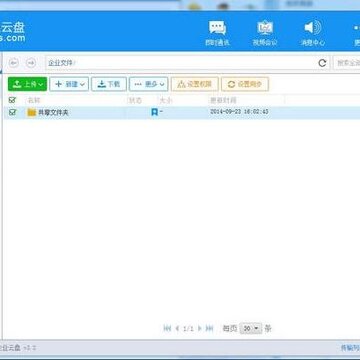This screenshot has width=360, height=360.
Task: Sort by the 状态 status column header
Action: point(135,100)
